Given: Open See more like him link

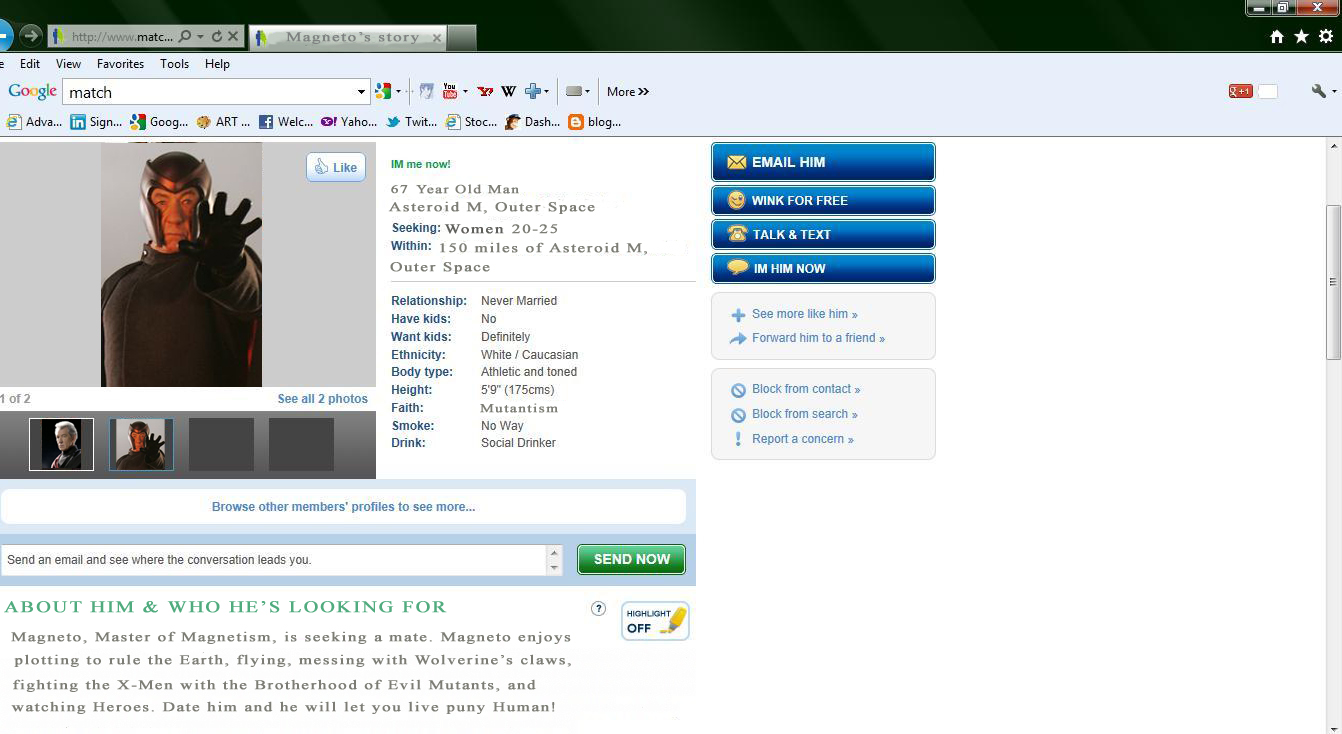Looking at the screenshot, I should (x=804, y=314).
